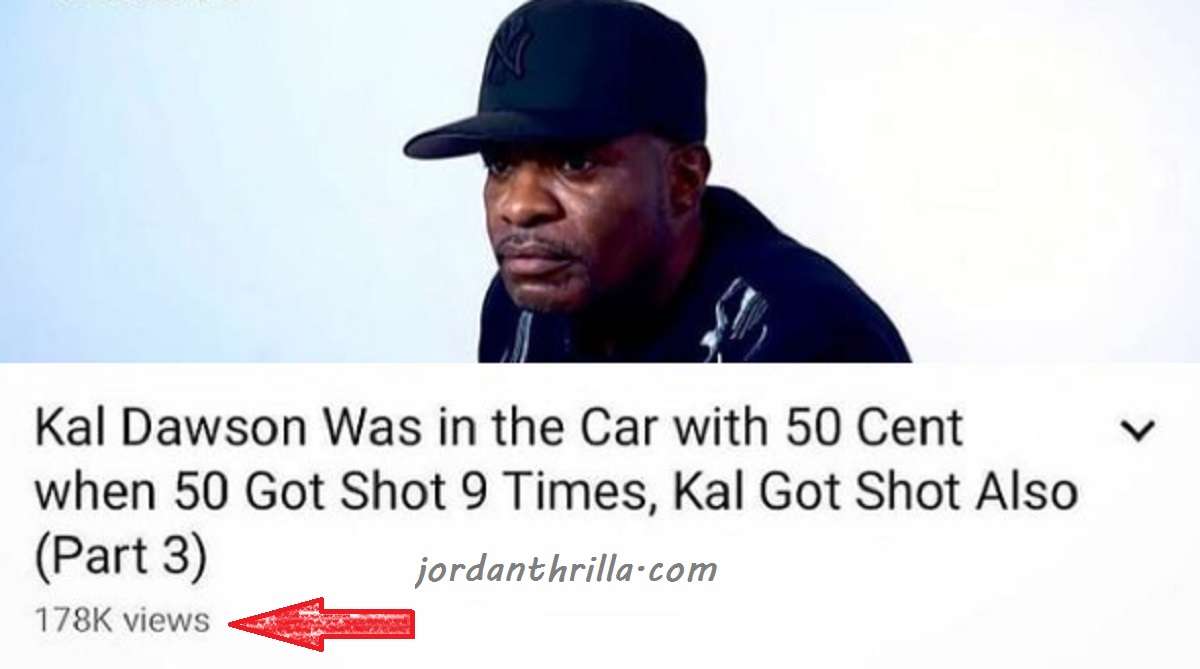Tap the "(Part 3)" title text
Screen dimensions: 1200x669
tap(120, 556)
